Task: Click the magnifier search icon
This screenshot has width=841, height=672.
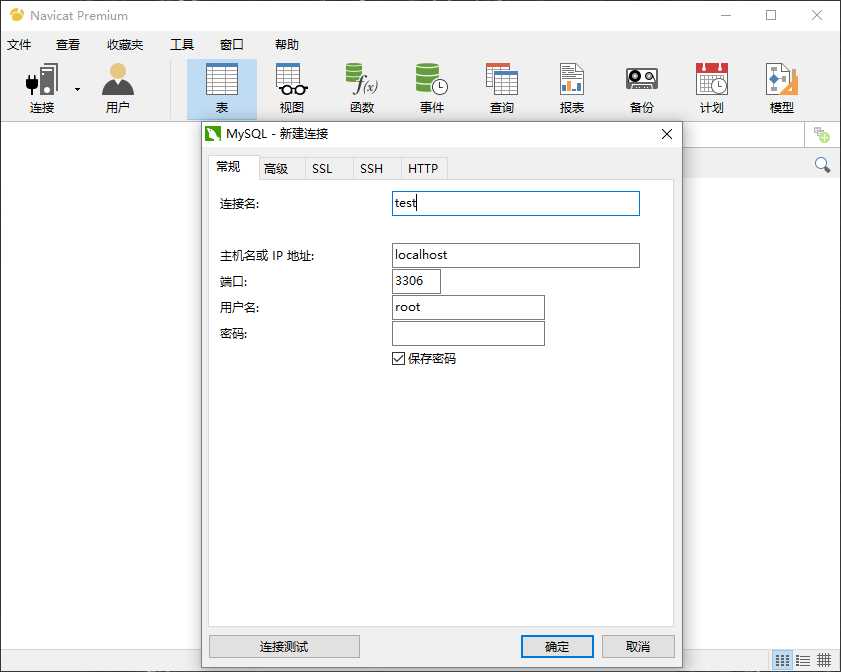Action: pyautogui.click(x=822, y=165)
